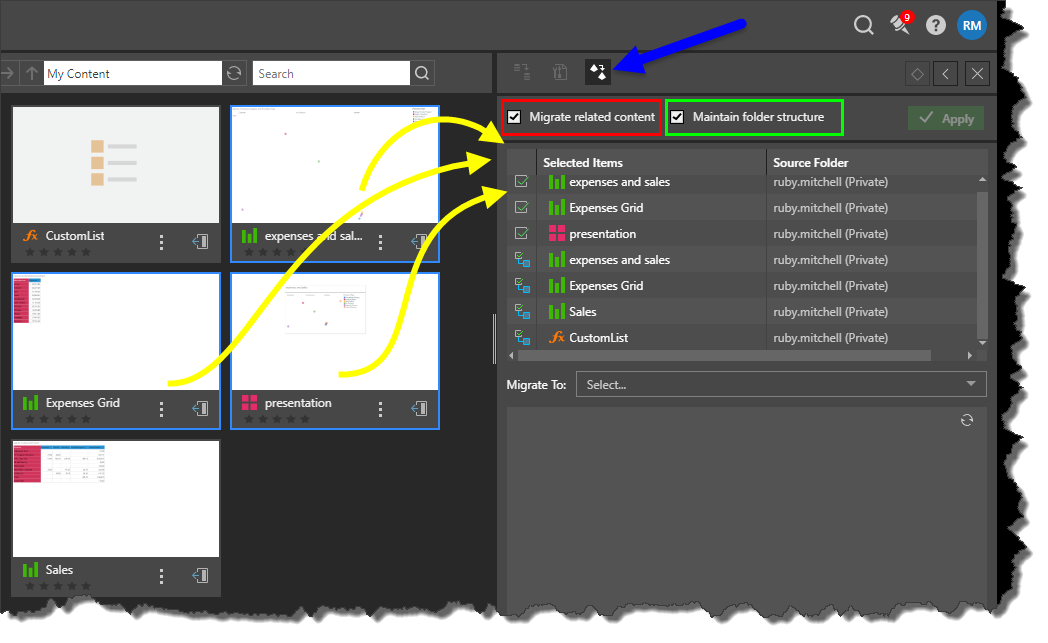Click the RM user avatar

[x=971, y=25]
